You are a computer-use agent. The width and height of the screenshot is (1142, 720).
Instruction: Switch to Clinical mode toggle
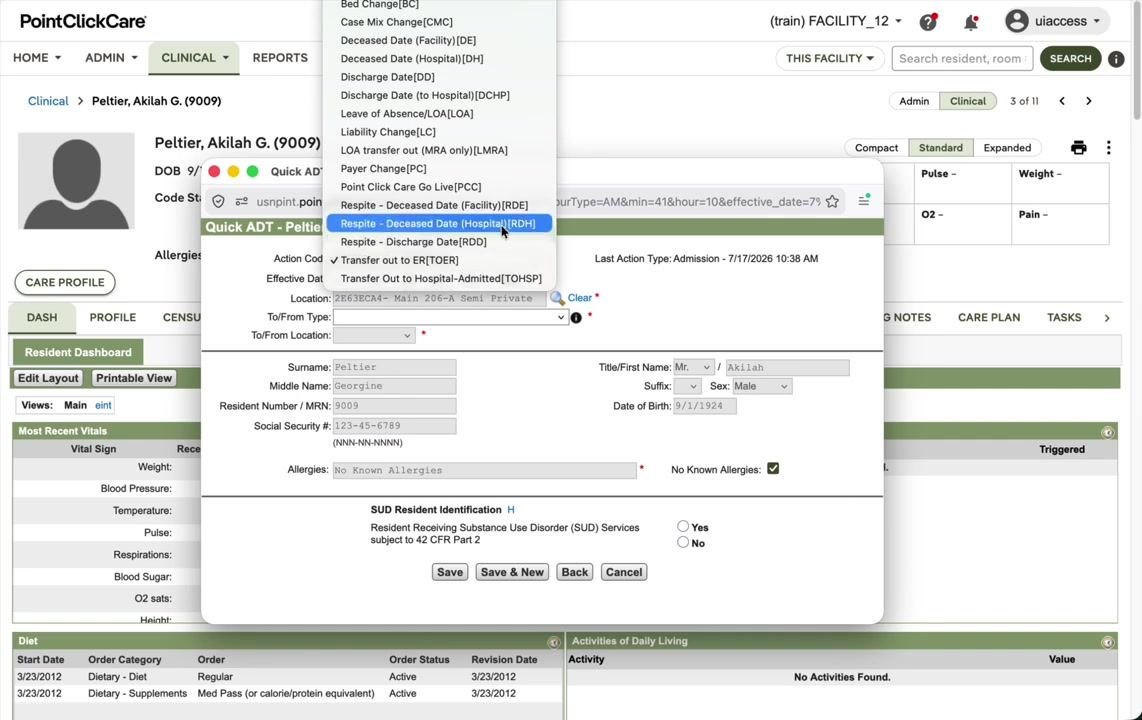[x=967, y=101]
